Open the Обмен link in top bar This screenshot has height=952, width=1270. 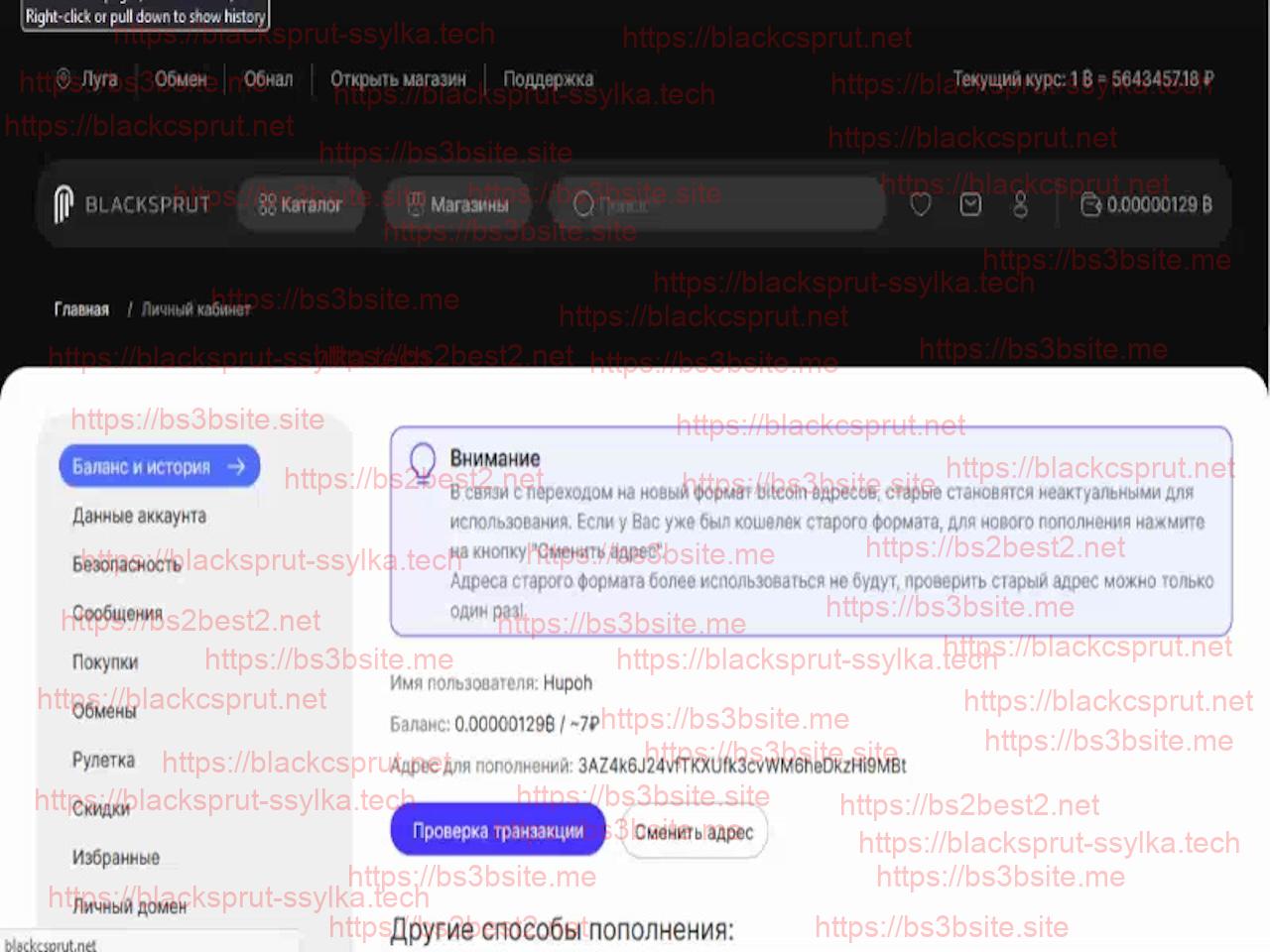point(181,78)
